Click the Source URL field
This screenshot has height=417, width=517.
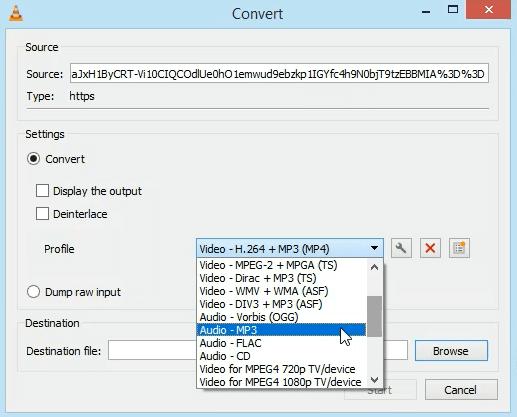tap(279, 74)
